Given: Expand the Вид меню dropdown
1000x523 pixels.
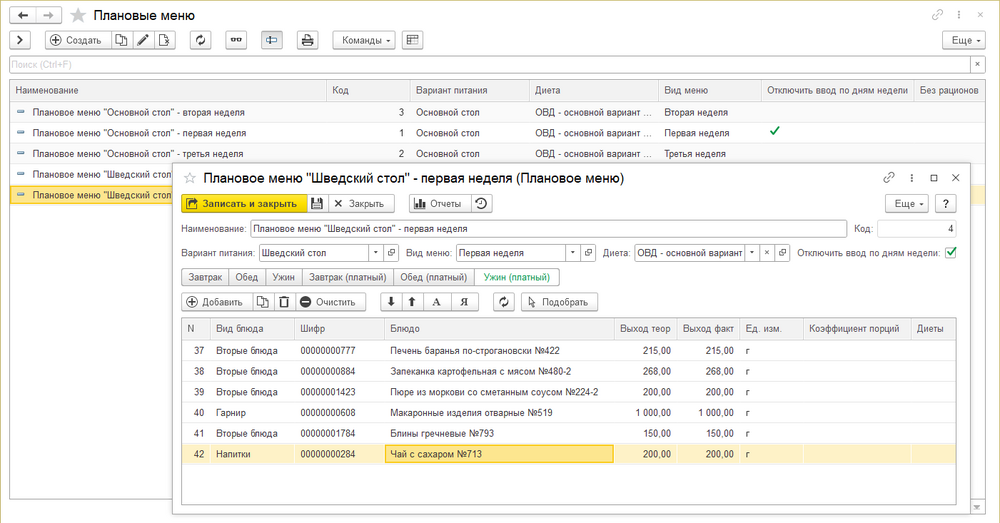Looking at the screenshot, I should (573, 253).
